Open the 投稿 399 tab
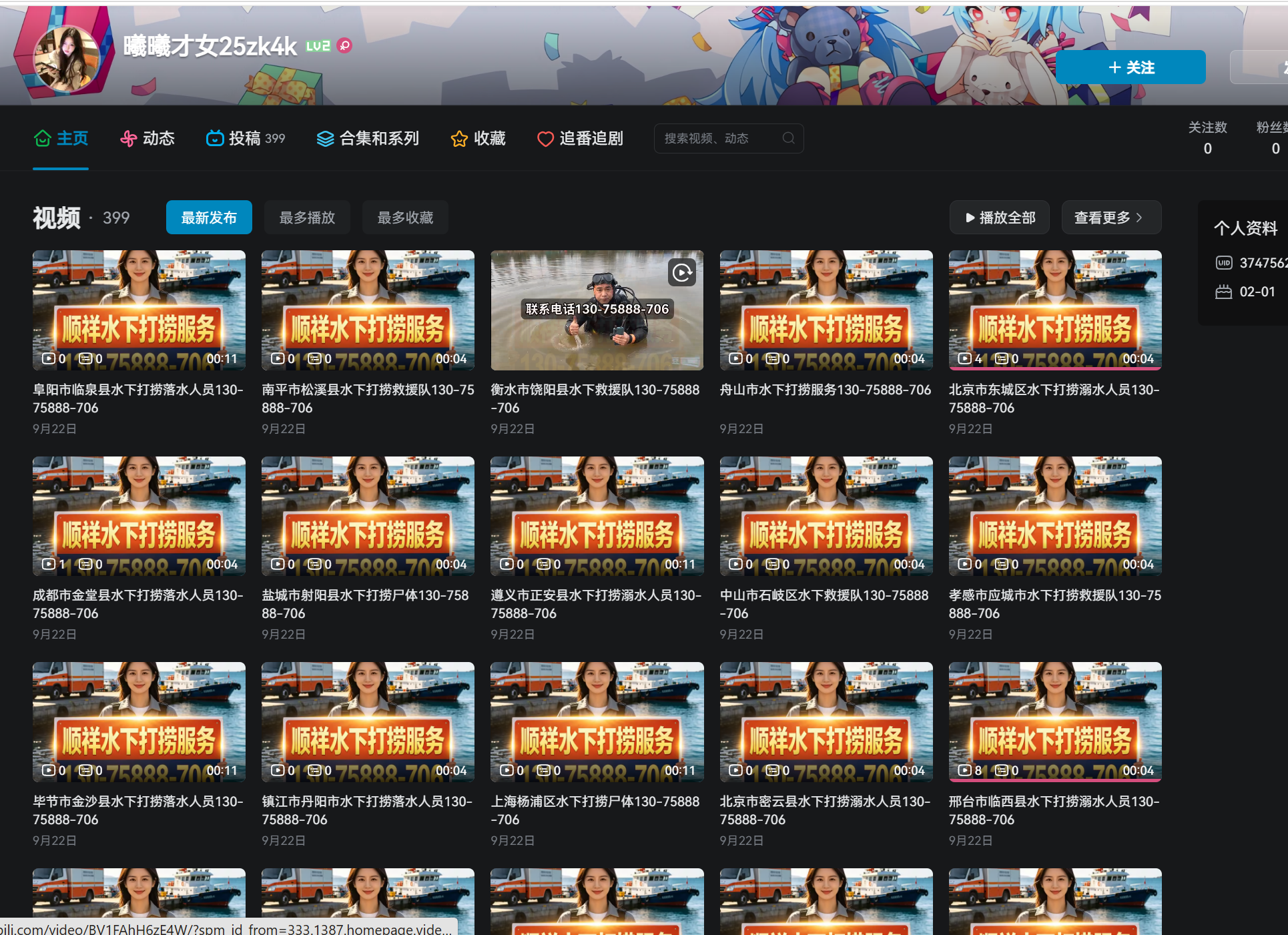The image size is (1288, 935). [246, 138]
